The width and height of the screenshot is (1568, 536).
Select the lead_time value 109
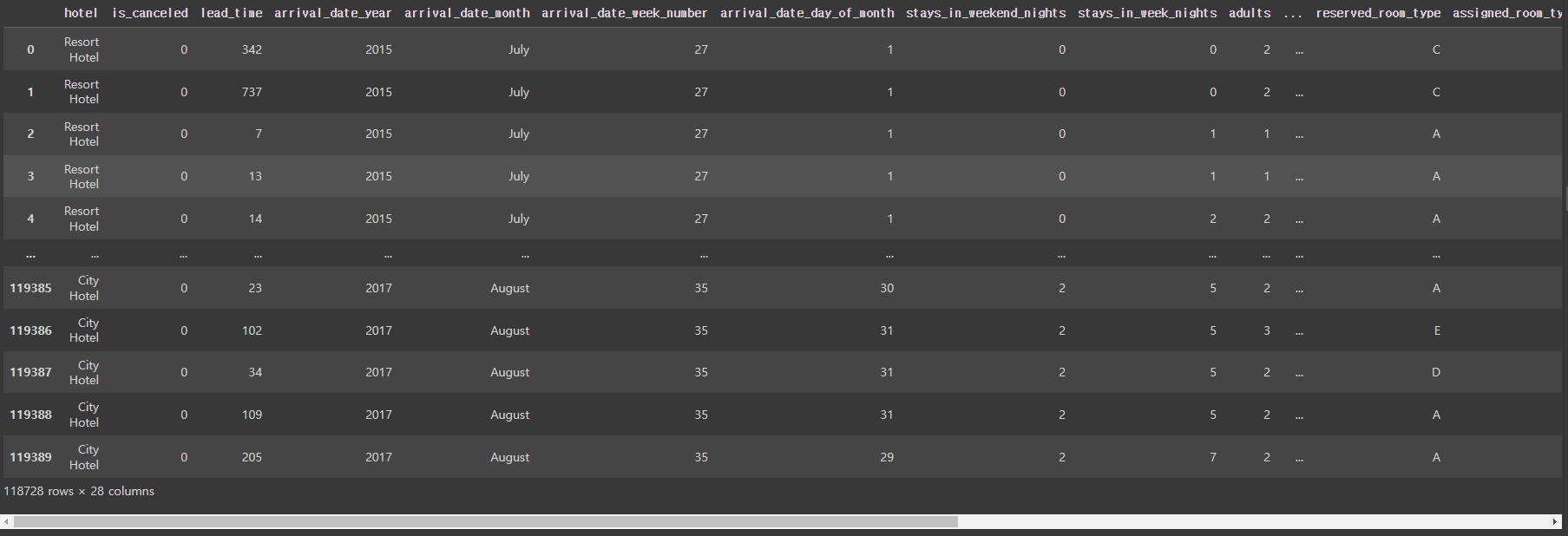tap(252, 415)
